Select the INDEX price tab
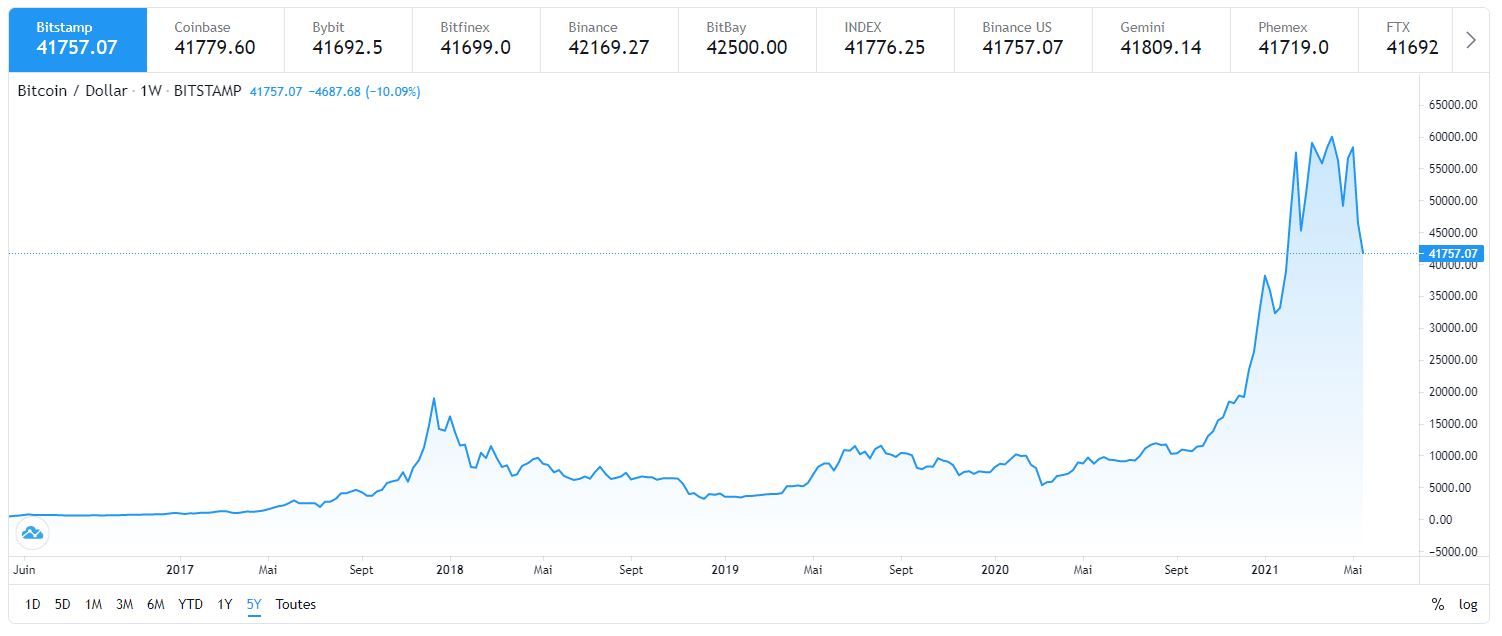1502x636 pixels. (884, 39)
